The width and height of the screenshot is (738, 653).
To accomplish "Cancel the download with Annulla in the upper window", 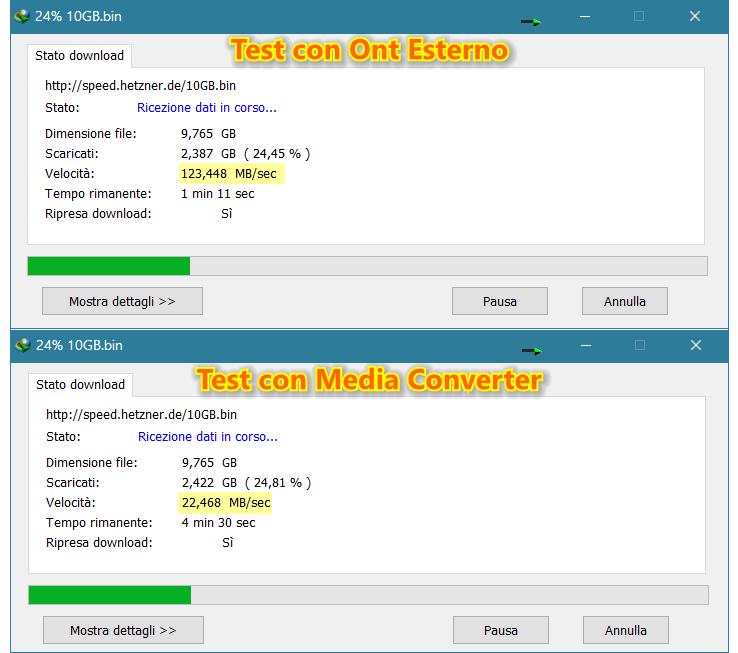I will pos(625,301).
